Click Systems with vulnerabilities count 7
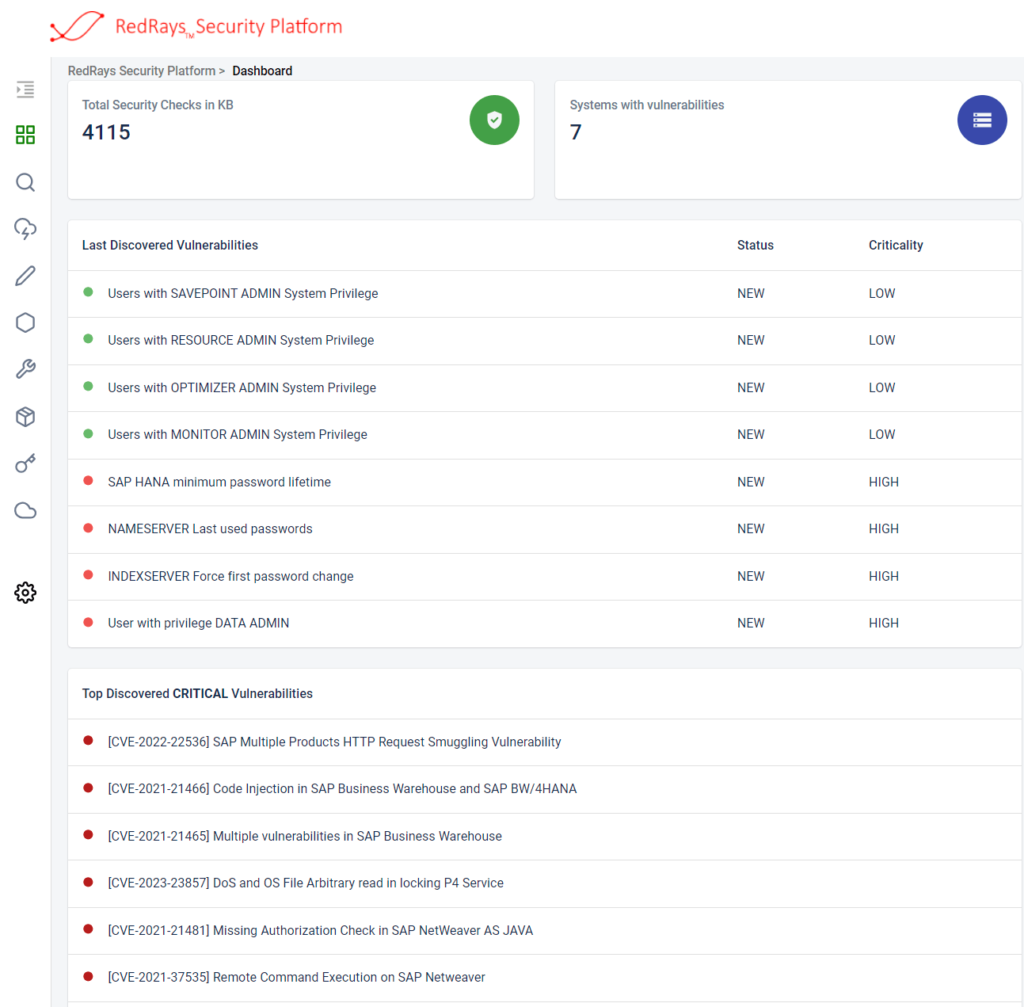This screenshot has width=1024, height=1007. (575, 132)
